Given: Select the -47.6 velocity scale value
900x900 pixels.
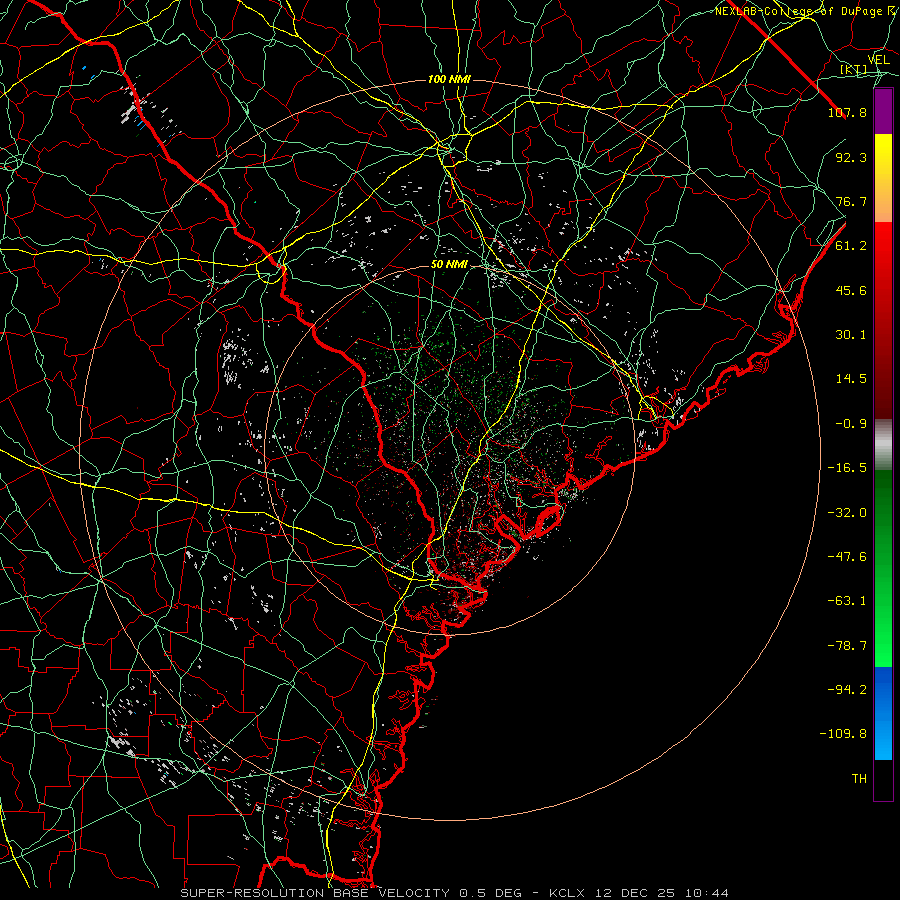Looking at the screenshot, I should 847,557.
